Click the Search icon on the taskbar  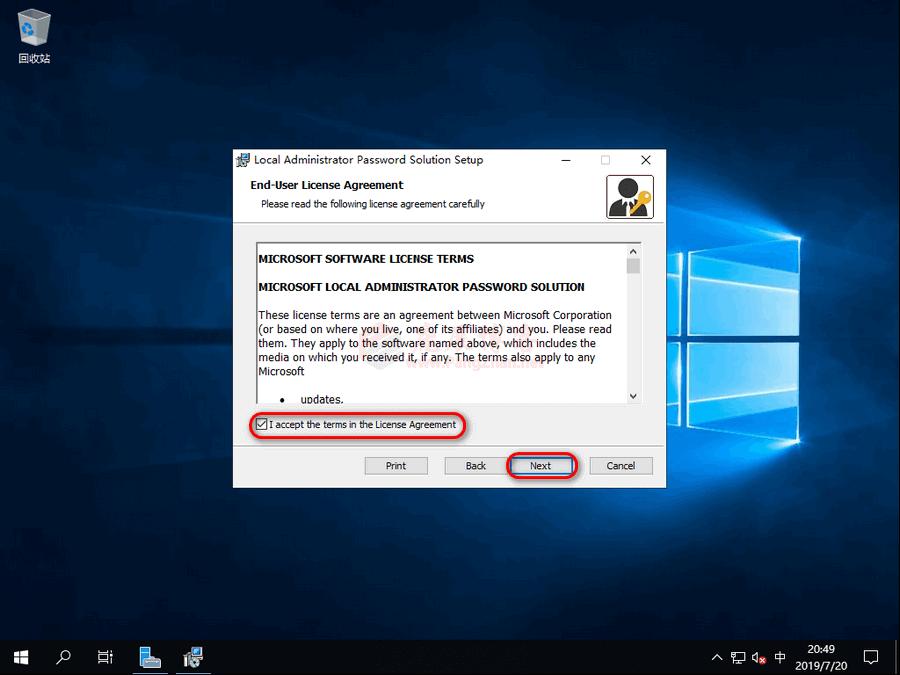[62, 657]
